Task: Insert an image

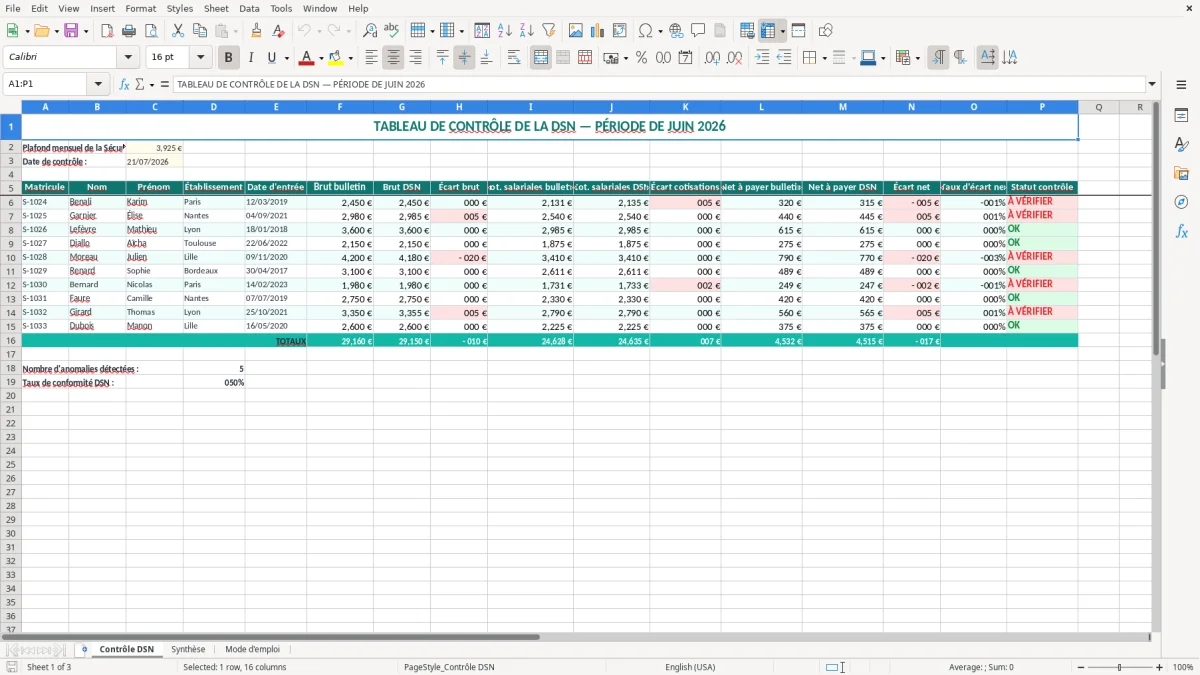Action: click(x=576, y=31)
